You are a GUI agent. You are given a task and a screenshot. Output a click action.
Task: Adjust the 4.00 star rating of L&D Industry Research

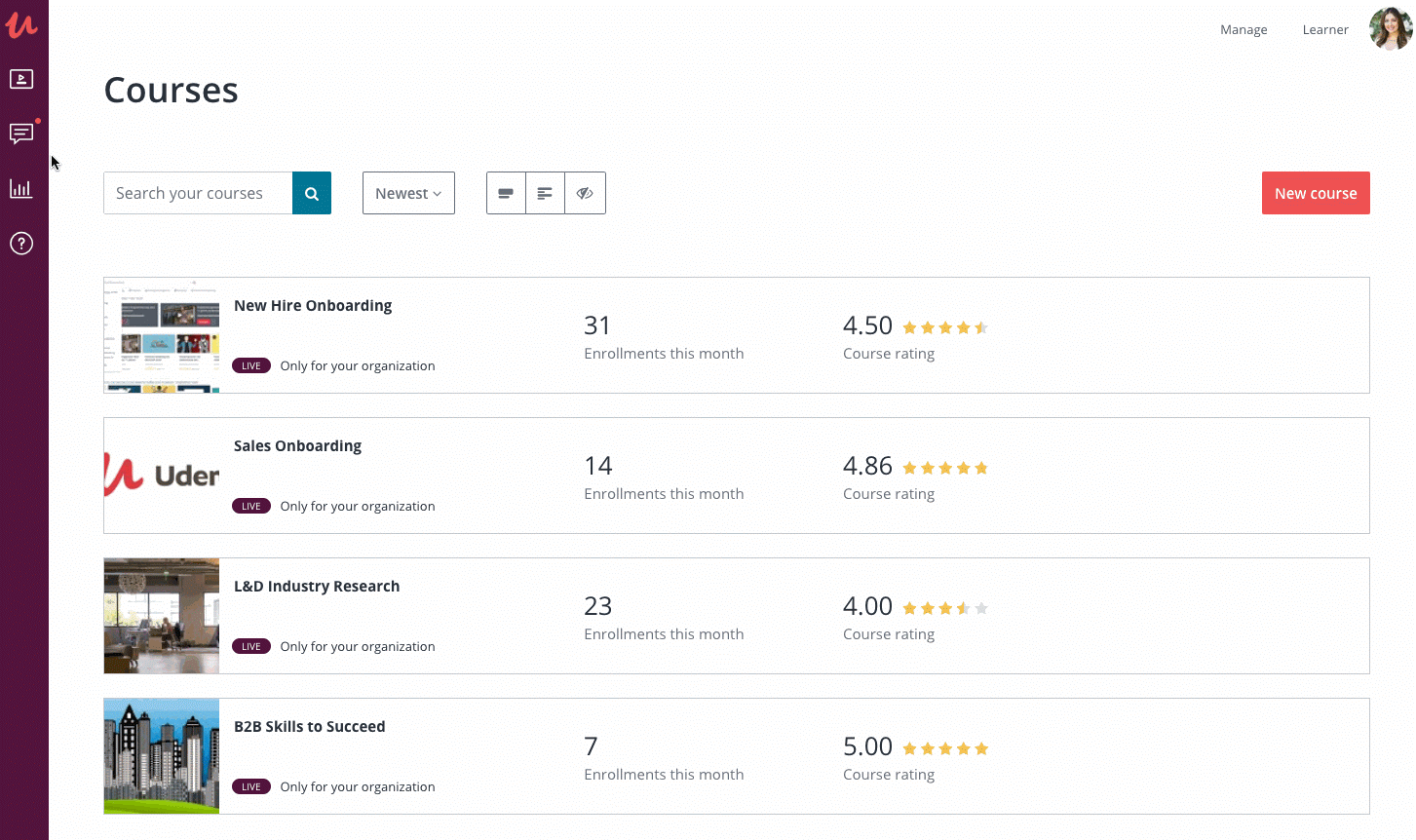pos(944,607)
